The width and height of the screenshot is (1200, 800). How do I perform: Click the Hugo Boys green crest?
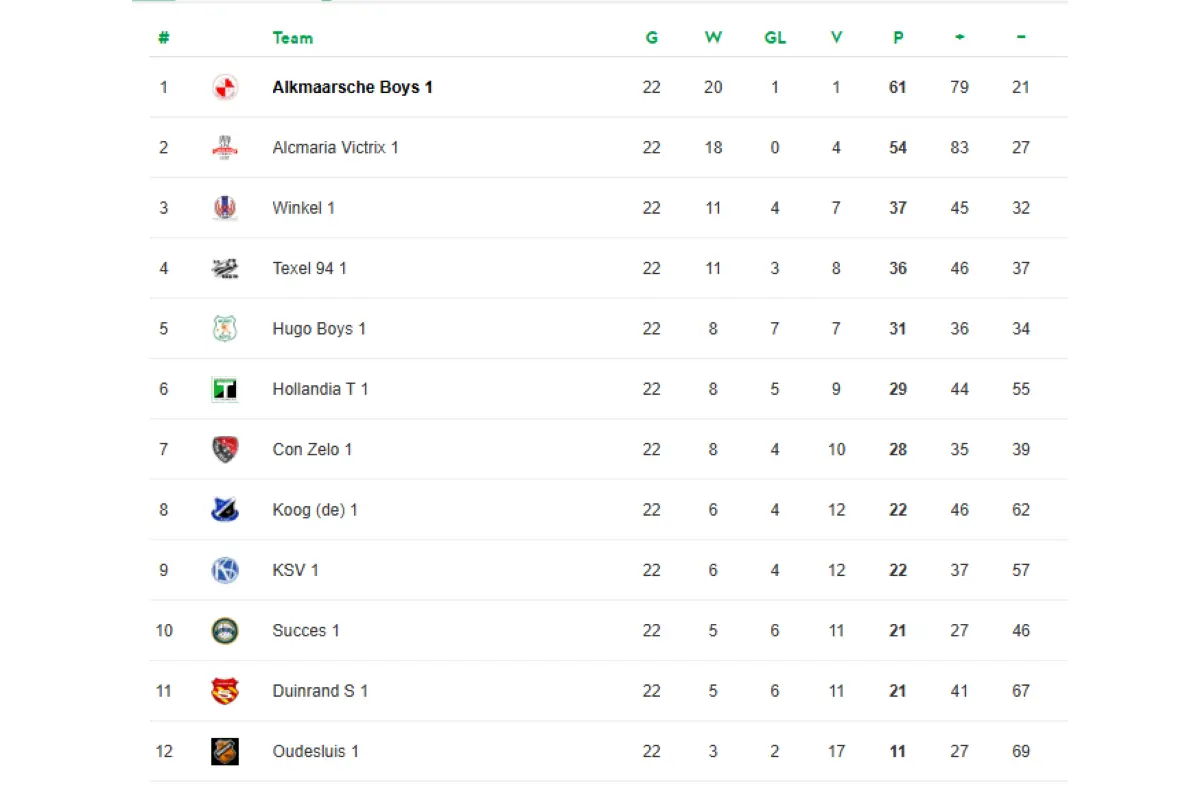pyautogui.click(x=225, y=328)
